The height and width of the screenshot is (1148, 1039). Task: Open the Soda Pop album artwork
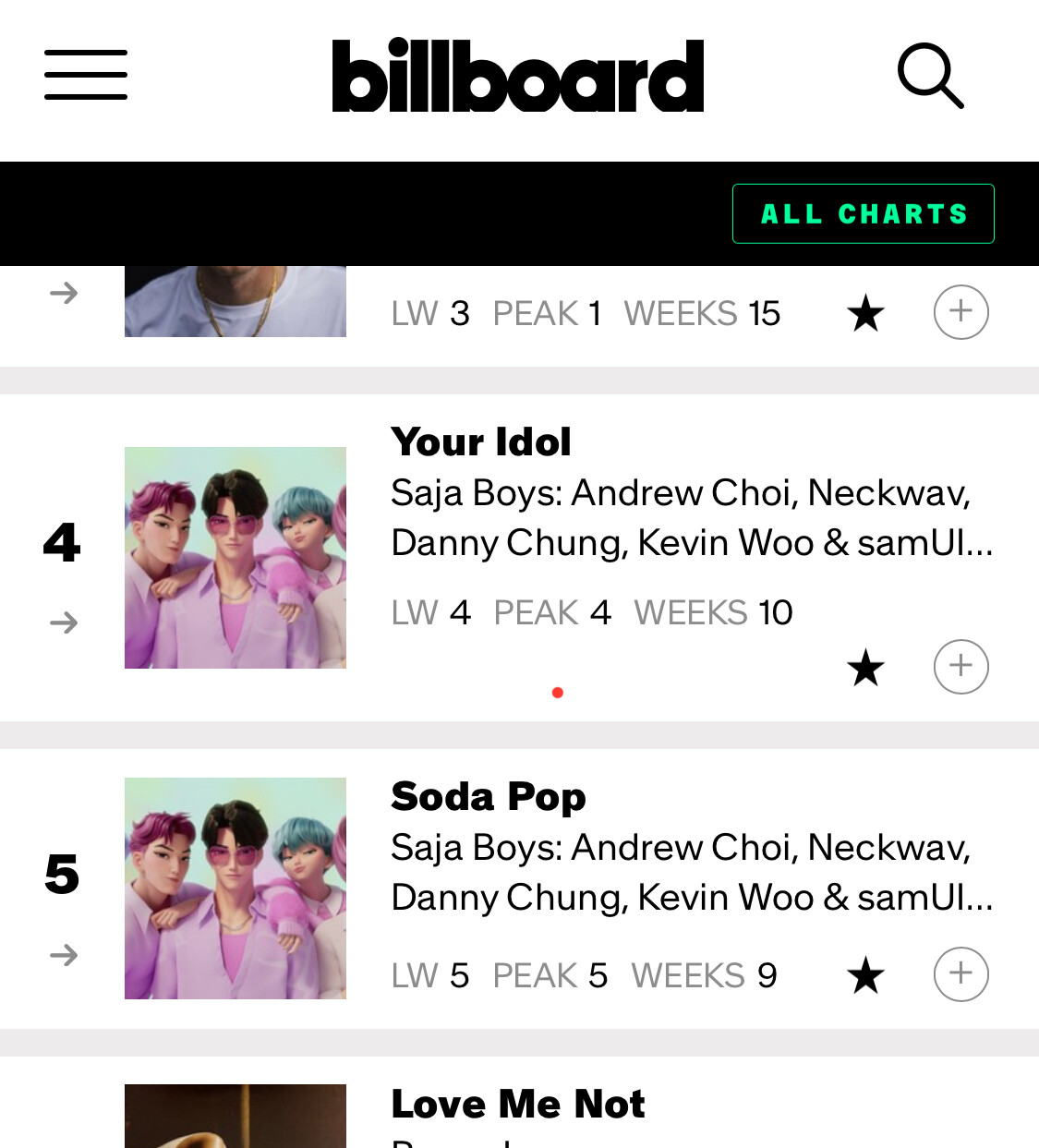(x=236, y=888)
